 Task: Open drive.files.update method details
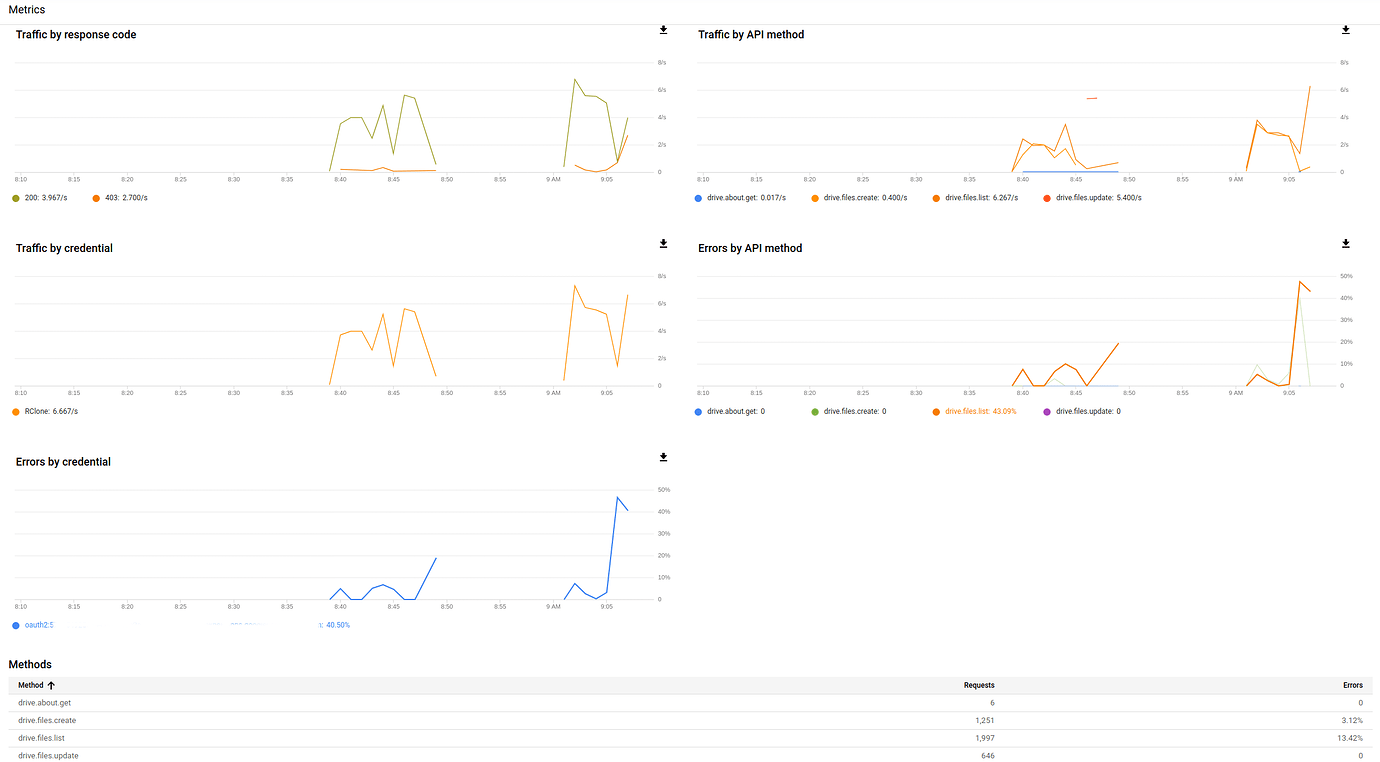click(x=47, y=755)
